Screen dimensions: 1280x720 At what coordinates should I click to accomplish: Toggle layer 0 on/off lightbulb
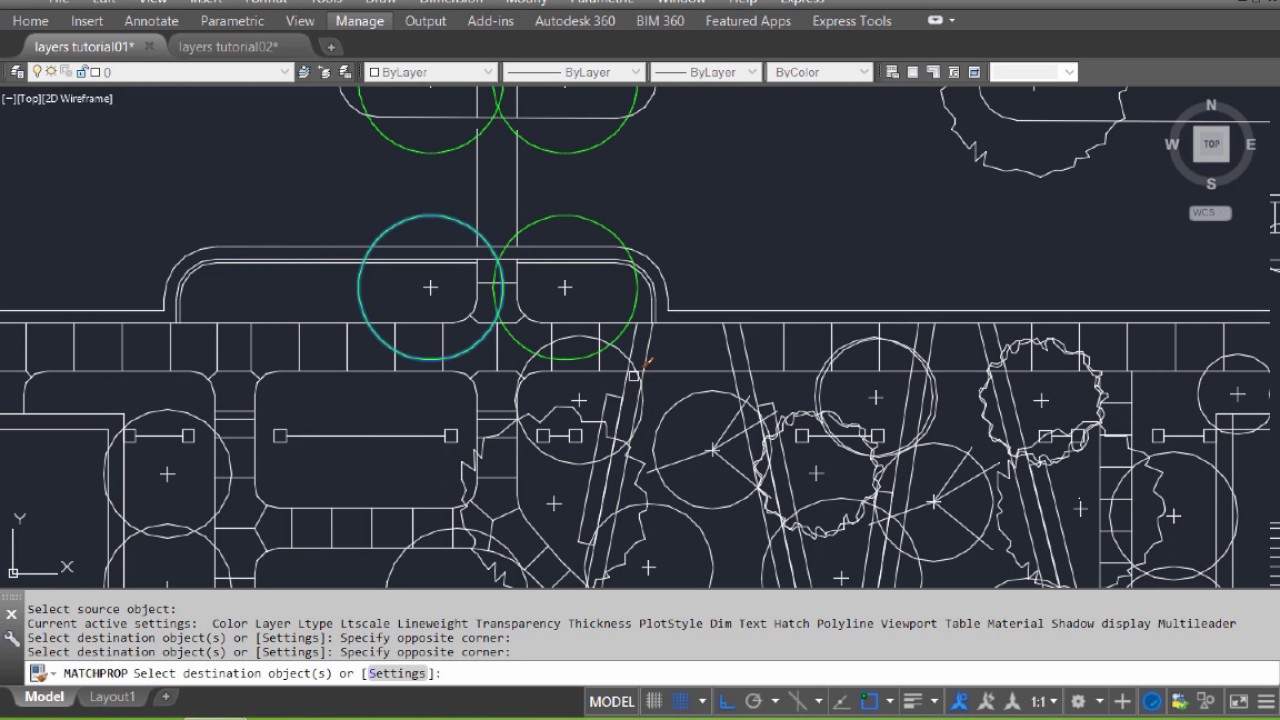click(37, 72)
